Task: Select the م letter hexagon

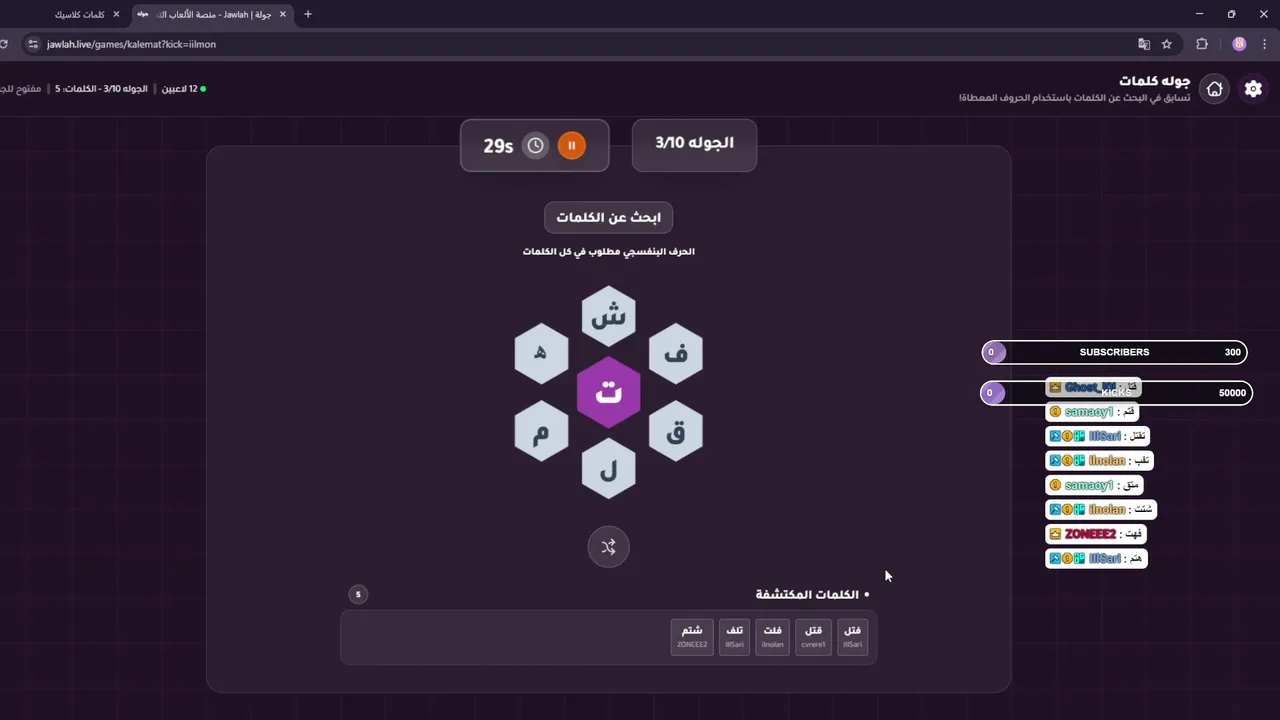Action: [x=541, y=431]
